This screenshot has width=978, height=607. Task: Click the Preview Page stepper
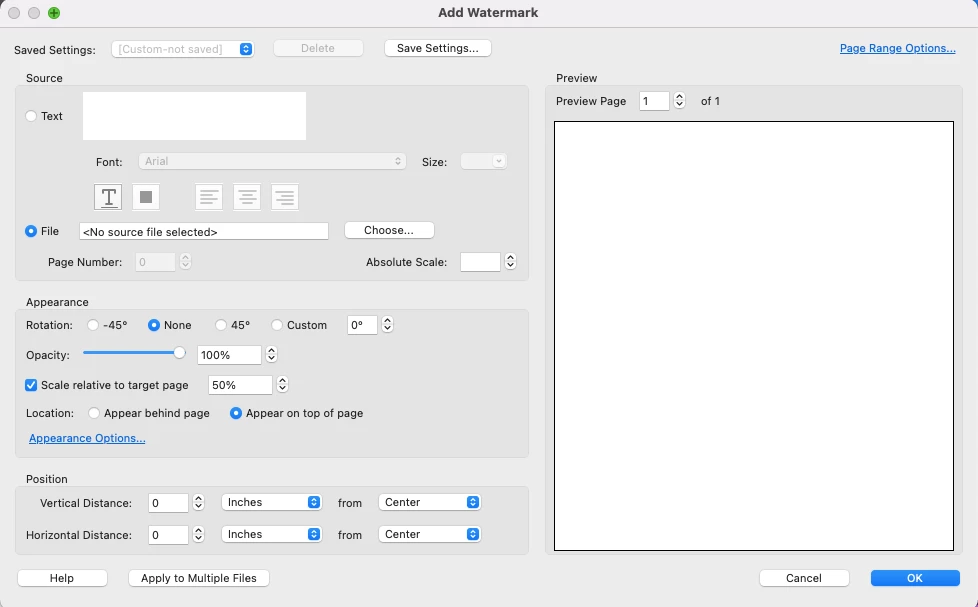coord(679,100)
